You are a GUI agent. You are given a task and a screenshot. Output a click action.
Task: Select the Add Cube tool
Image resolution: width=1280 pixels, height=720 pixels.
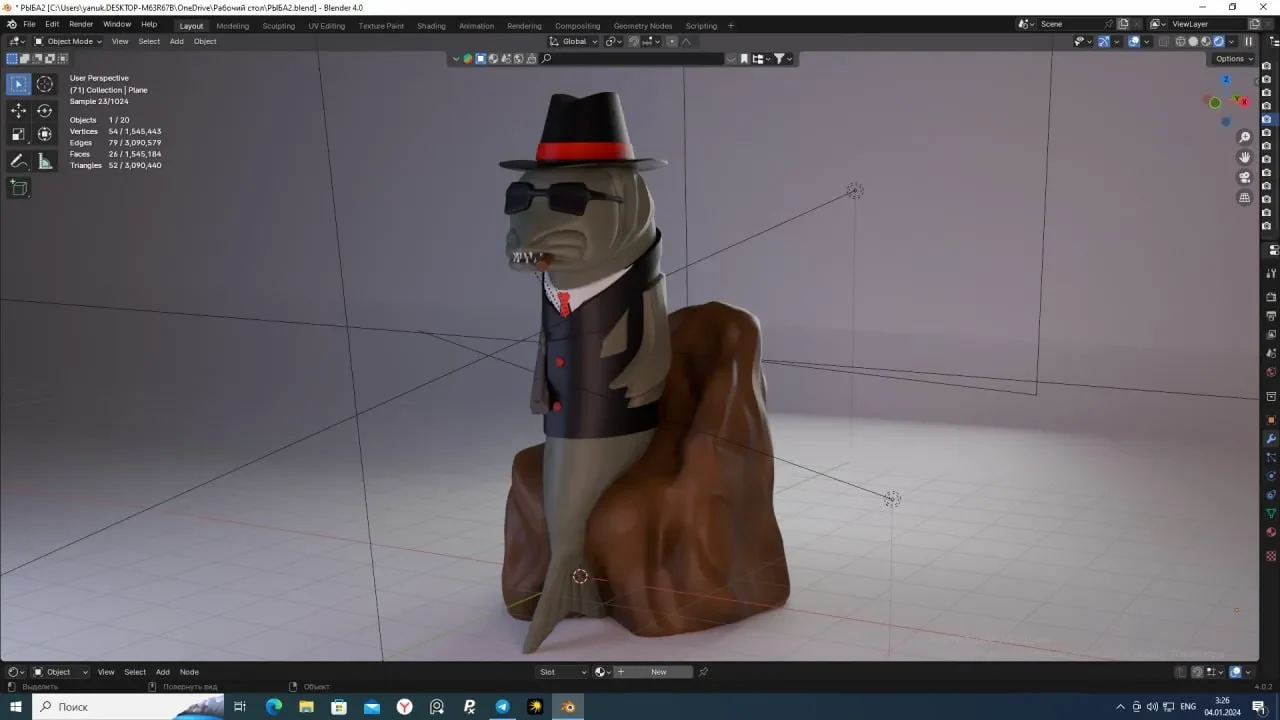(18, 187)
